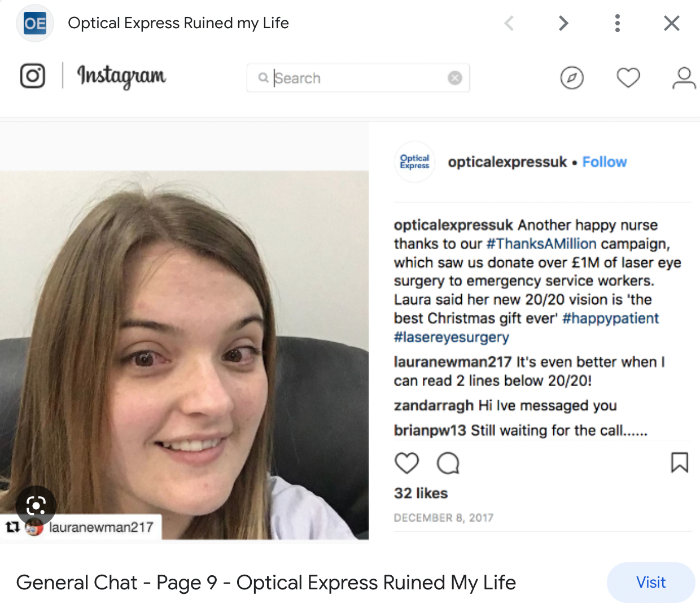This screenshot has height=606, width=700.
Task: Close the image preview panel
Action: click(x=671, y=23)
